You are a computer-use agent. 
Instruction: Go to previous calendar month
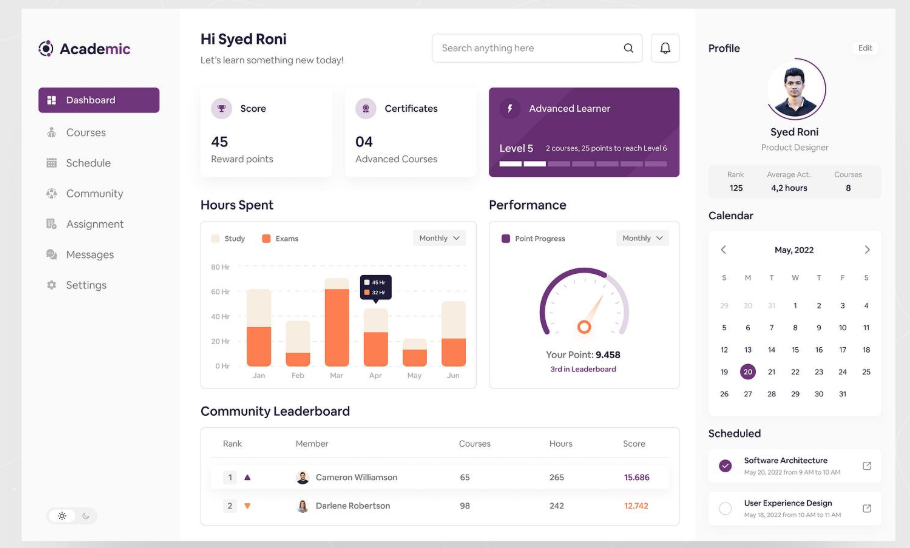[x=724, y=250]
